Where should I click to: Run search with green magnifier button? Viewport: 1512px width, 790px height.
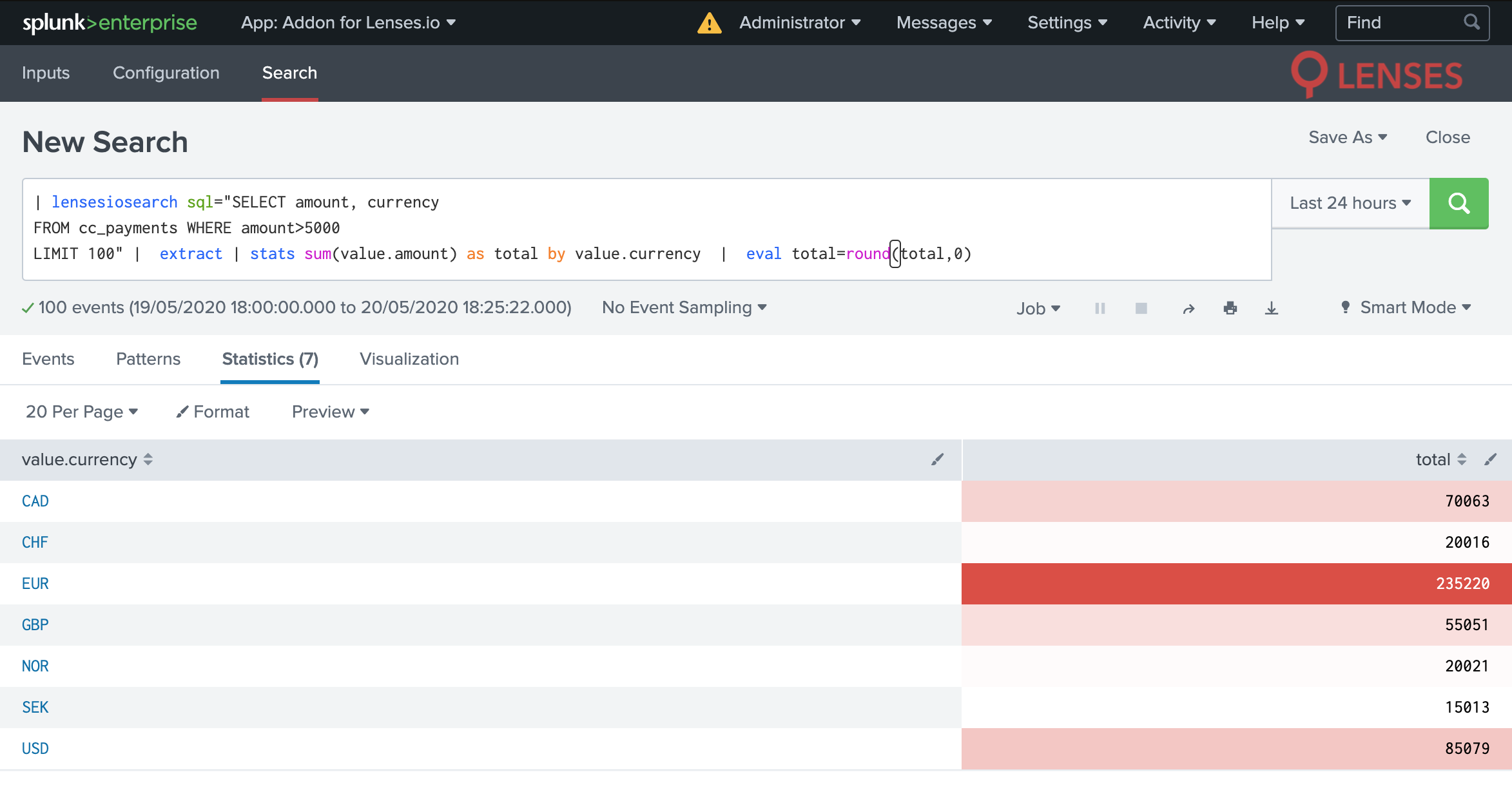[1459, 204]
